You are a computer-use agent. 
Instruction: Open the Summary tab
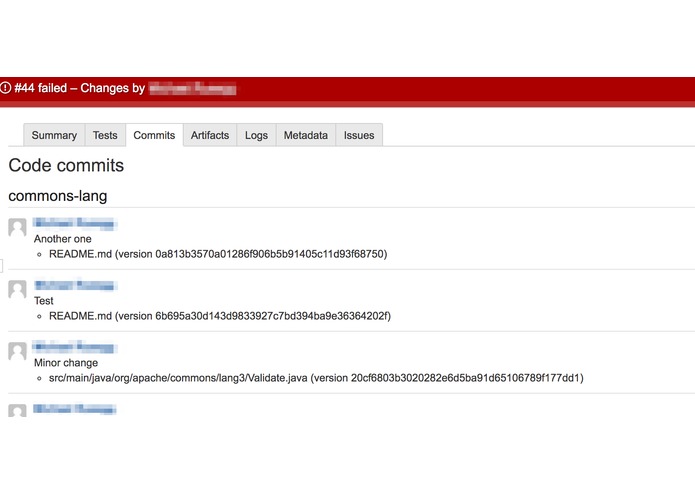54,135
